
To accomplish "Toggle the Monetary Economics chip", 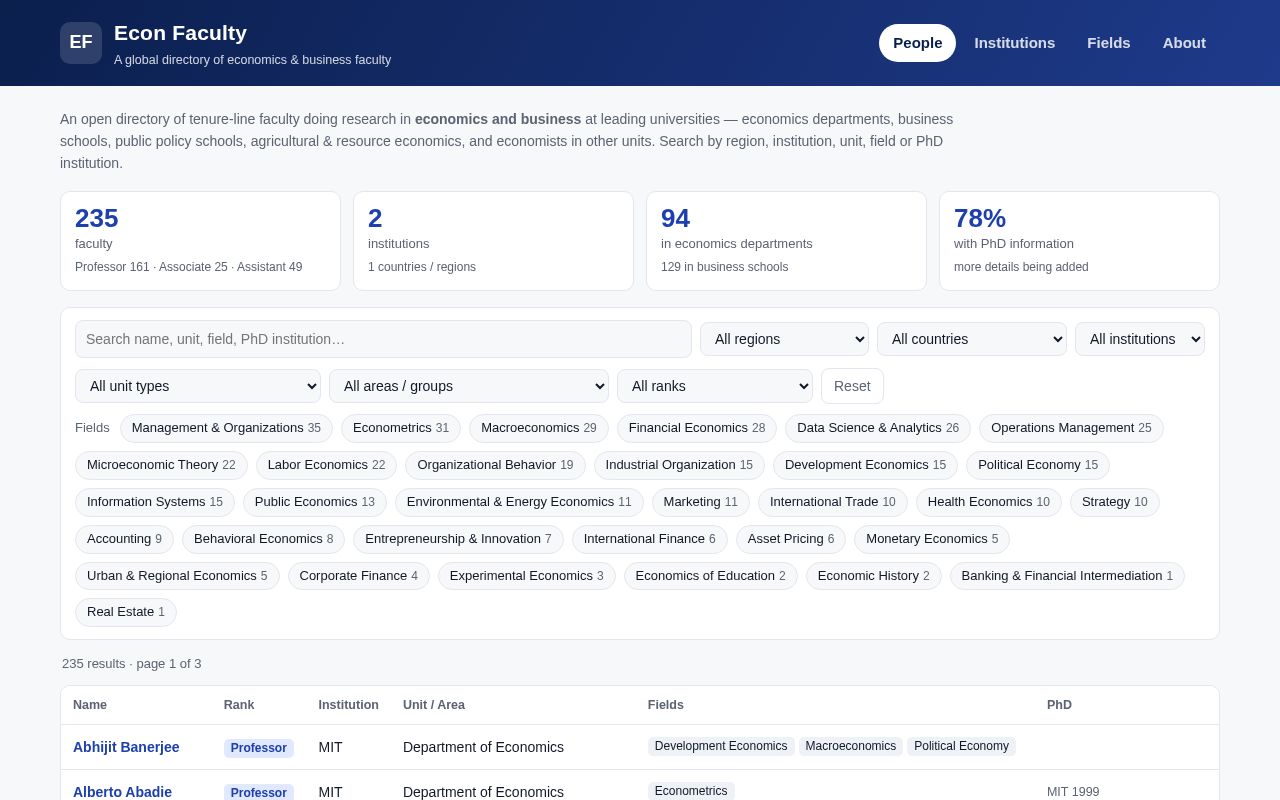I will click(x=932, y=539).
